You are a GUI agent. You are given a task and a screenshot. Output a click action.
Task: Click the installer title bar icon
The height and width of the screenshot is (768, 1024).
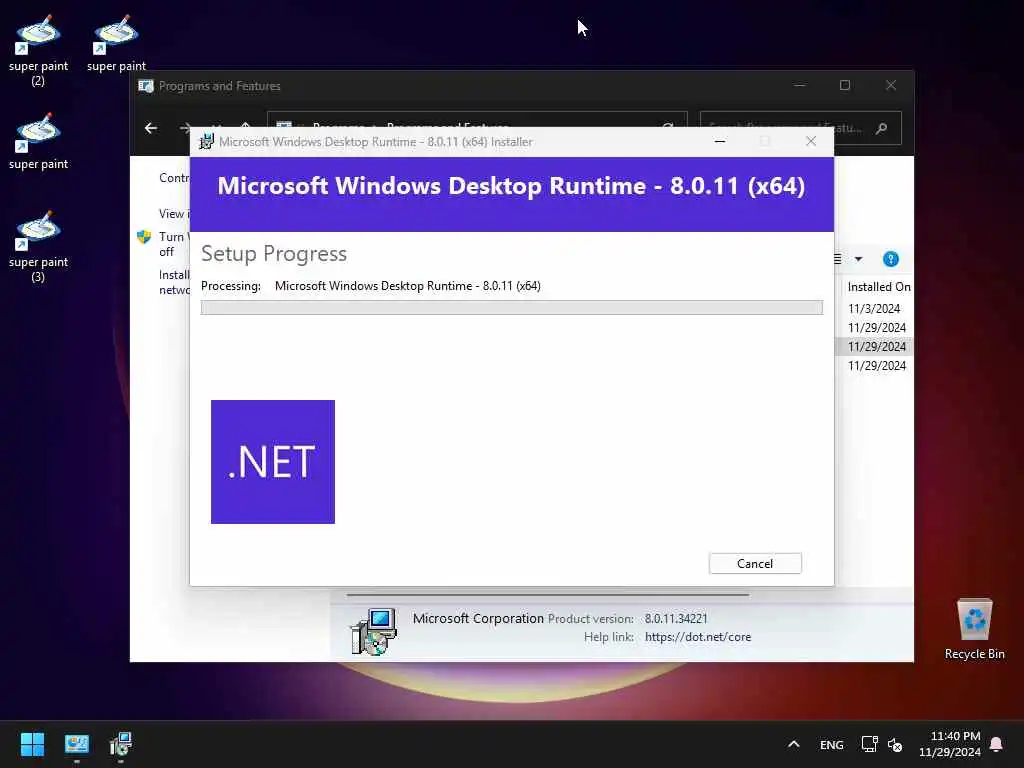click(206, 142)
